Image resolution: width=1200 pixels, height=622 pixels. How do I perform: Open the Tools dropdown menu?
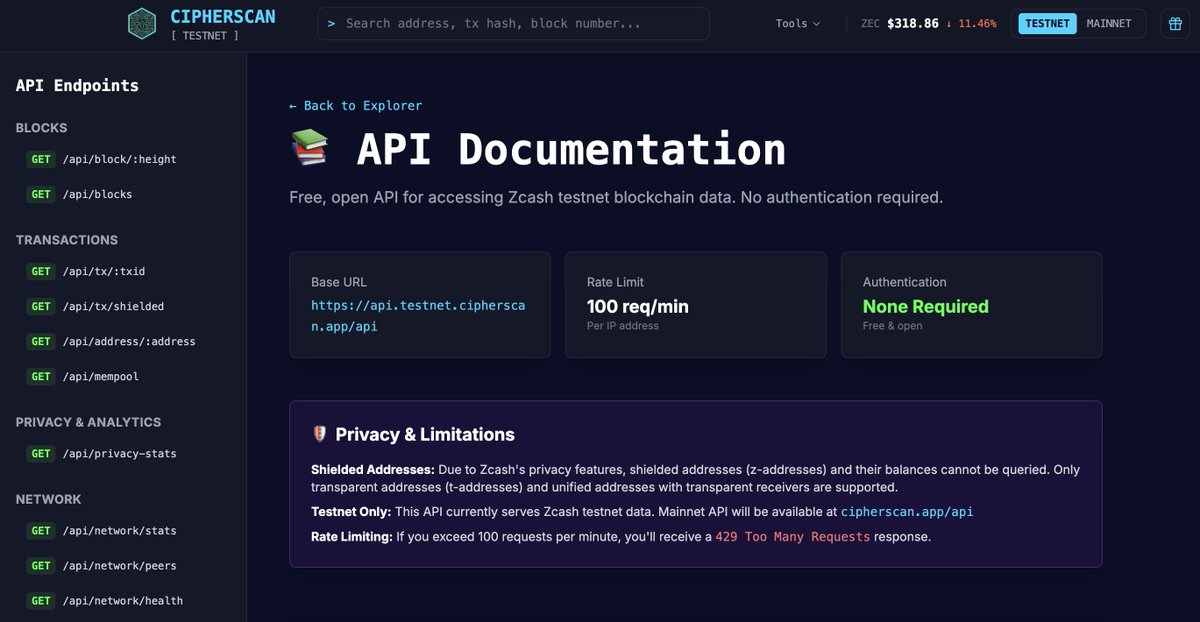pos(797,23)
